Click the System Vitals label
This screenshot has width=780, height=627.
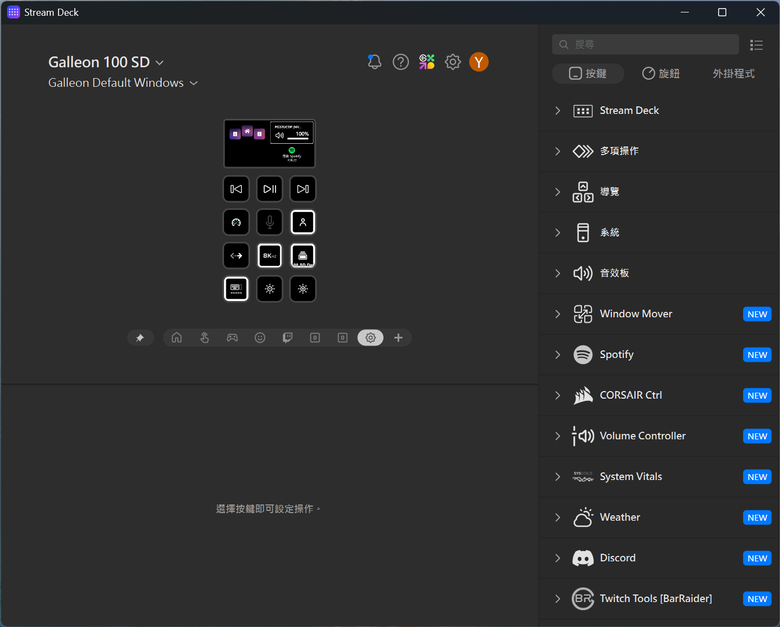pyautogui.click(x=631, y=477)
